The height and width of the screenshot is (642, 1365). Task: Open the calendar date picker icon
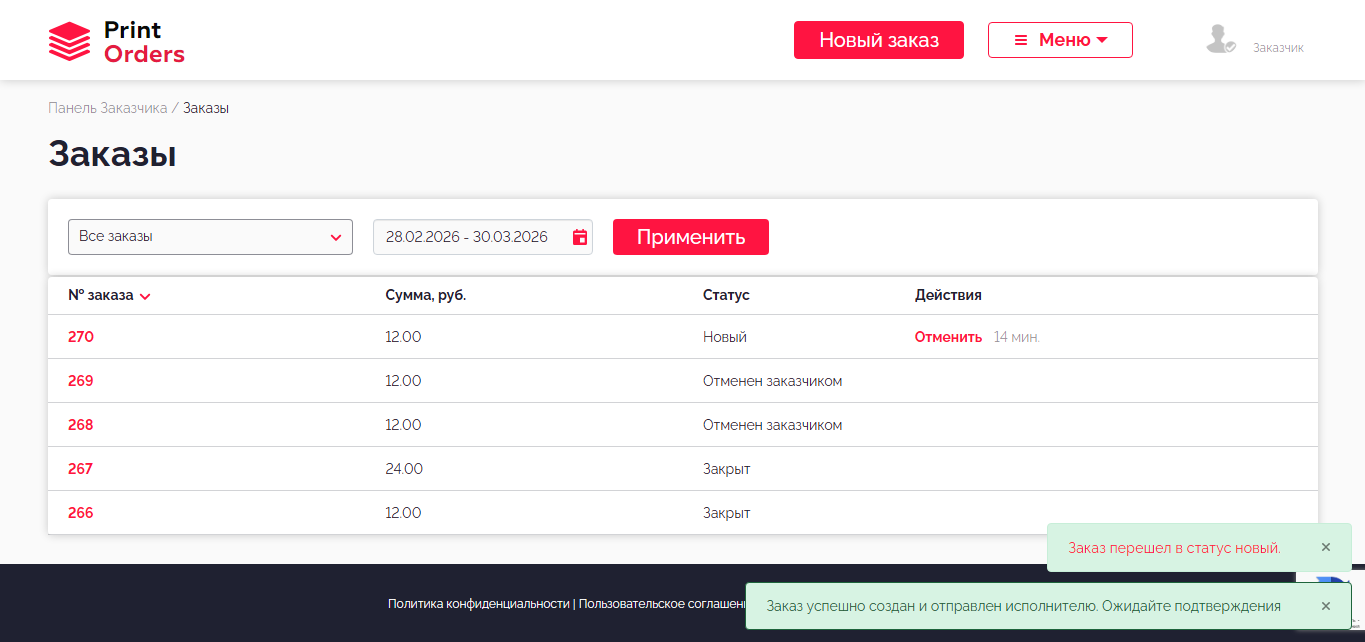(580, 237)
